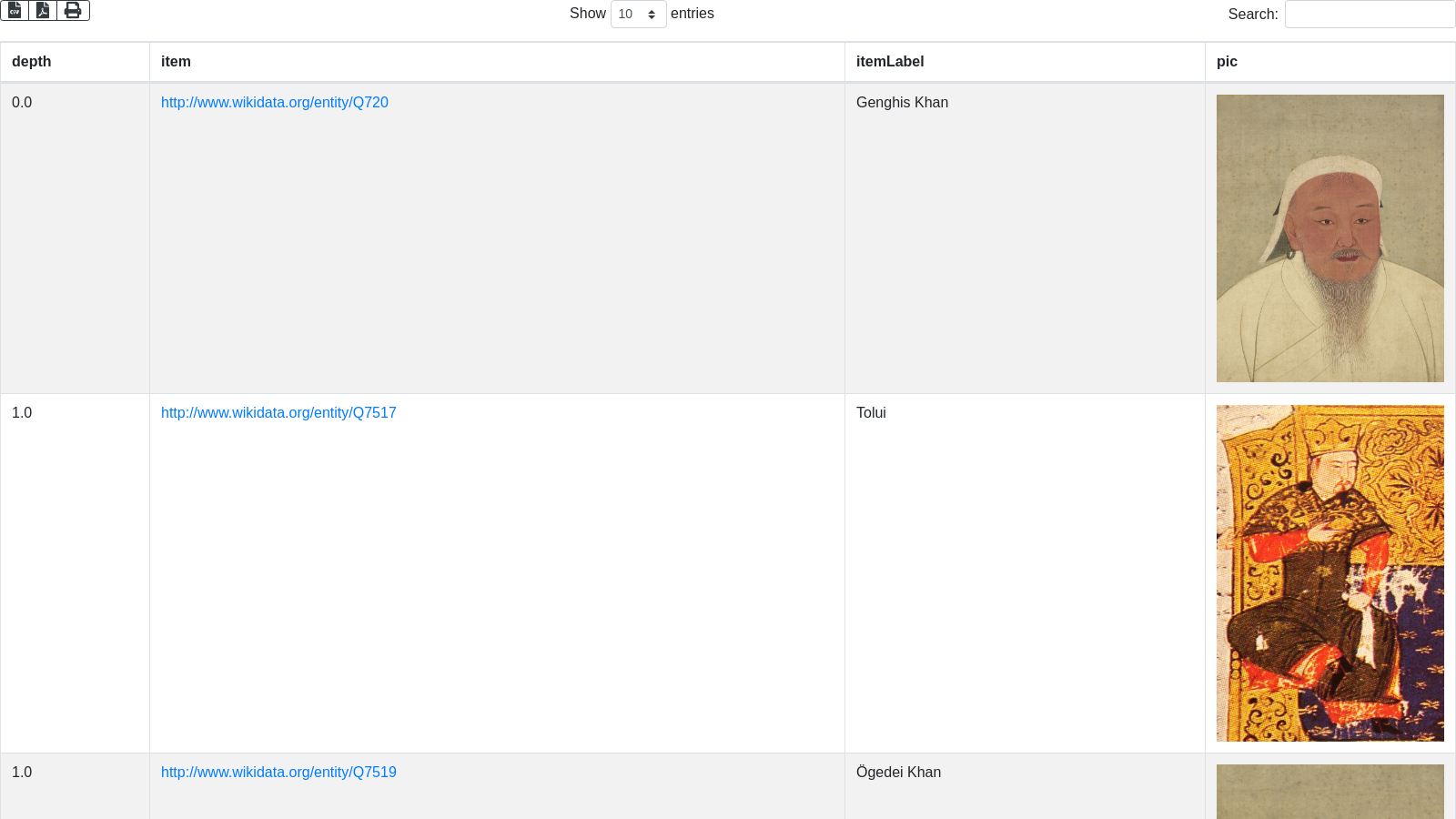Export the table as CSV

click(x=15, y=10)
